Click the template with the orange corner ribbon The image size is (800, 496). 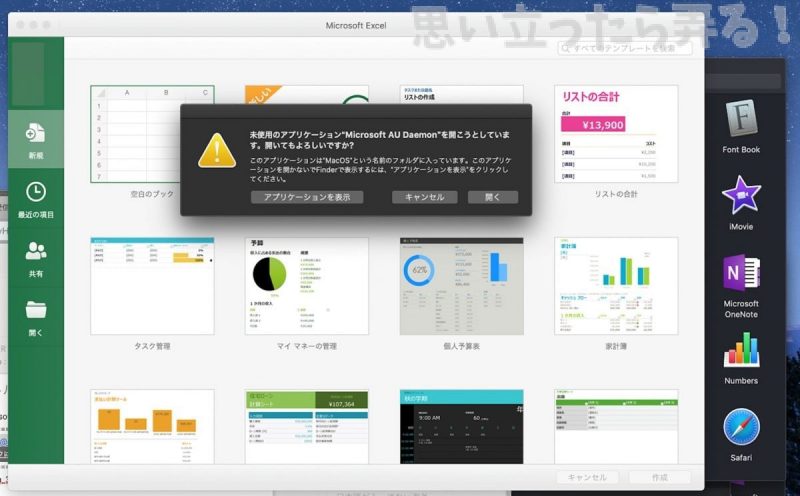click(x=307, y=94)
